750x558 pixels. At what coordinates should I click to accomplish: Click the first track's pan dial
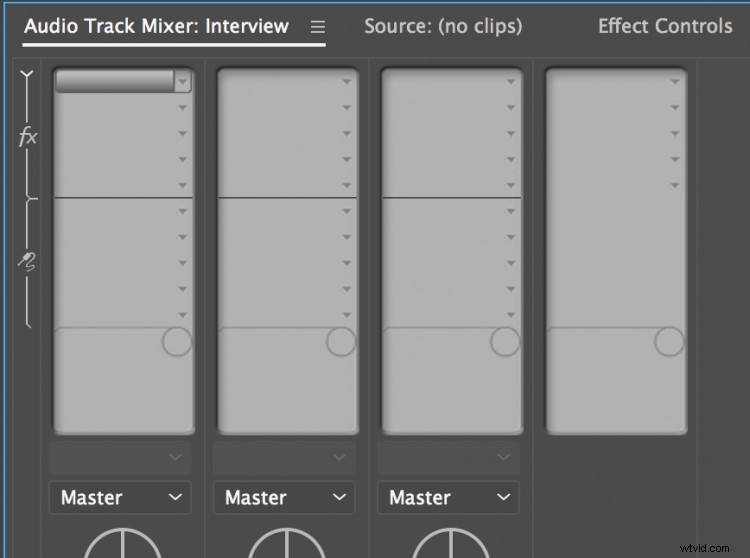coord(122,543)
